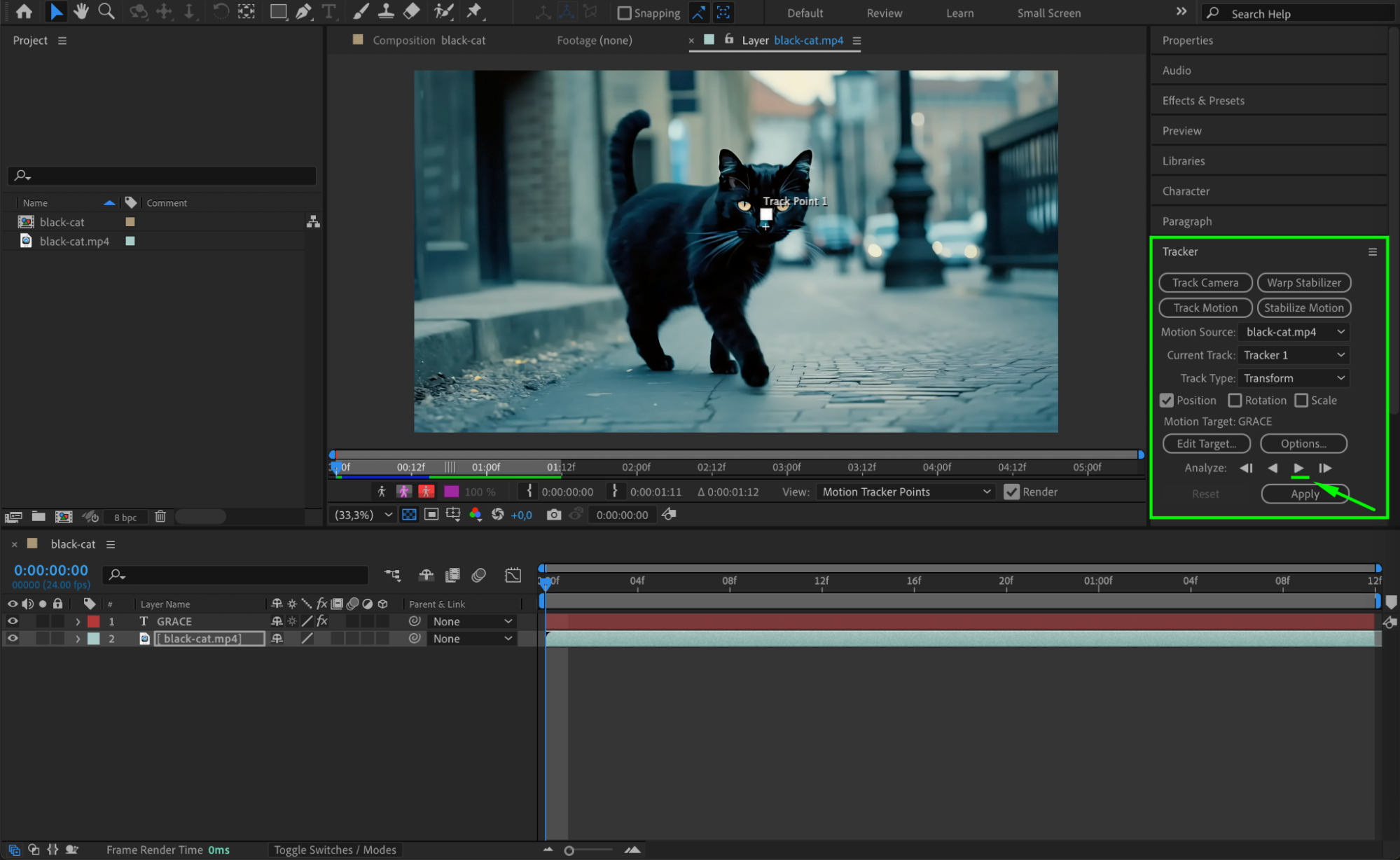Viewport: 1400px width, 860px height.
Task: Click the Track Motion button
Action: point(1205,307)
